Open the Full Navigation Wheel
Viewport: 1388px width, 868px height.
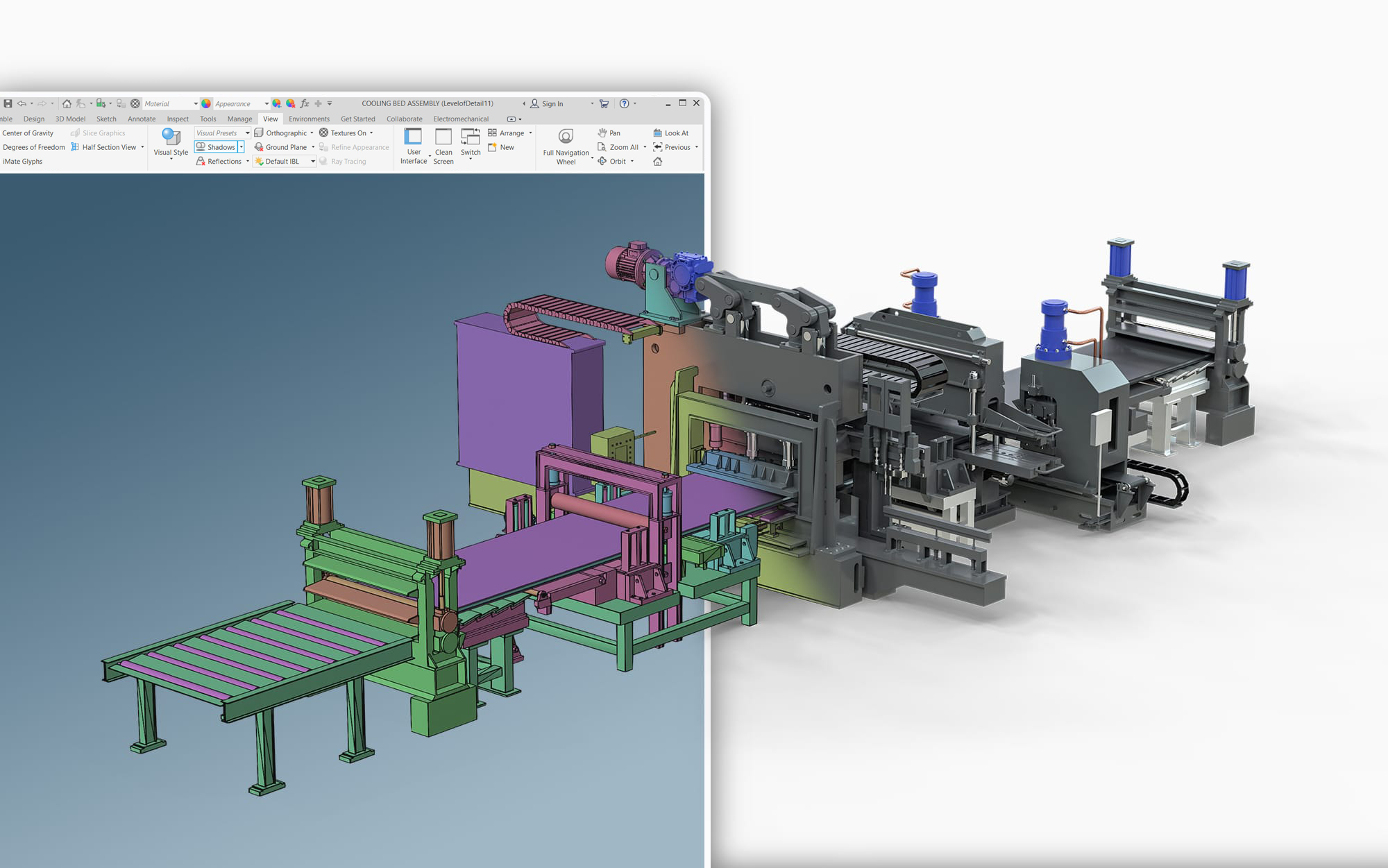coord(566,146)
